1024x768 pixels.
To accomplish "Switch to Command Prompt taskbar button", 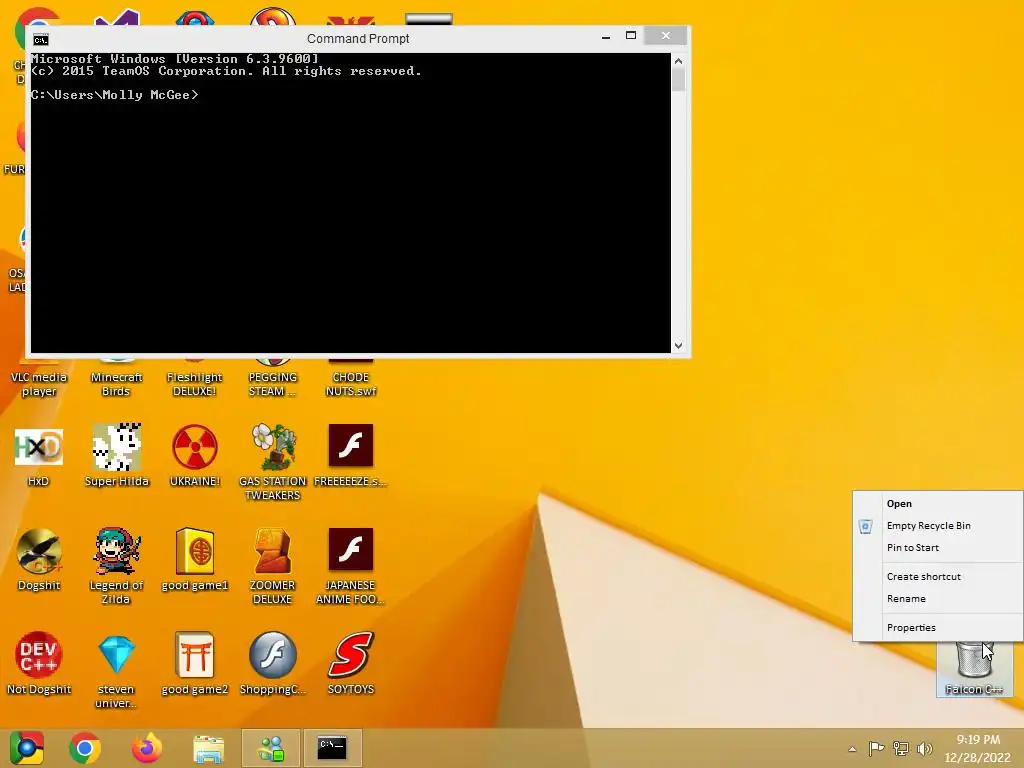I will click(x=332, y=748).
